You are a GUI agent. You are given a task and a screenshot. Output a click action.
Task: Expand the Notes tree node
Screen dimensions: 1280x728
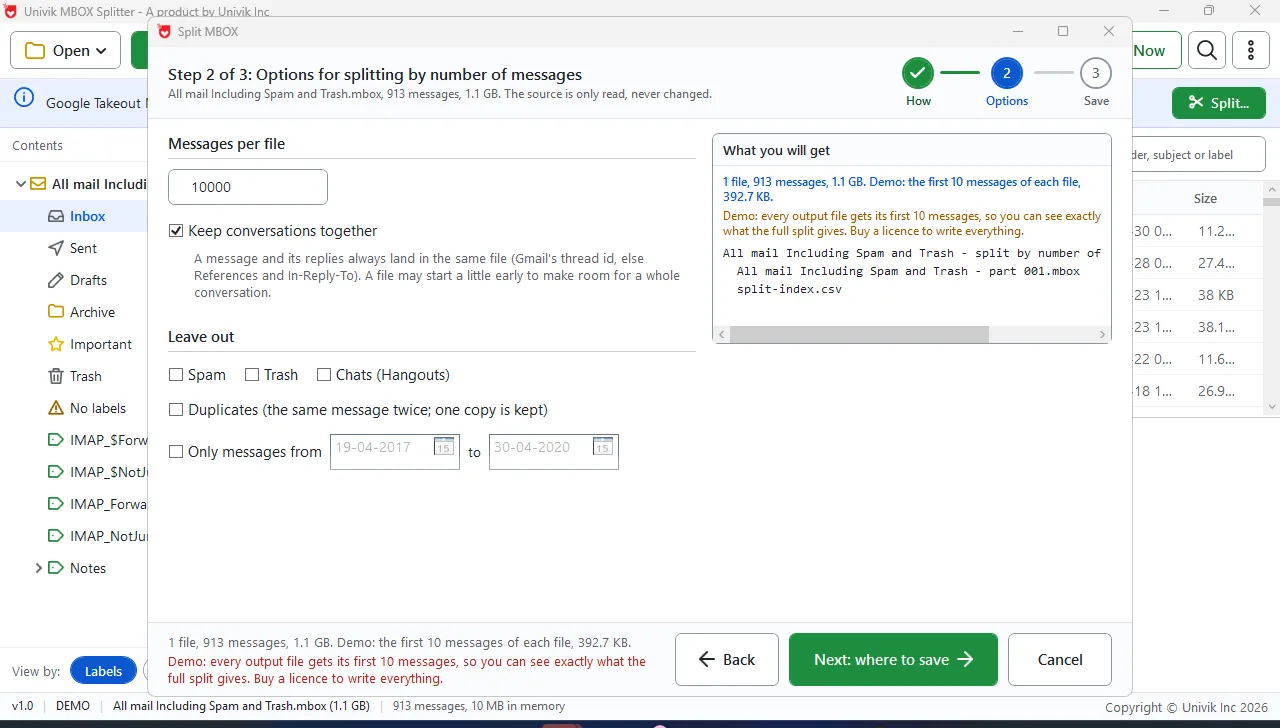pyautogui.click(x=39, y=568)
